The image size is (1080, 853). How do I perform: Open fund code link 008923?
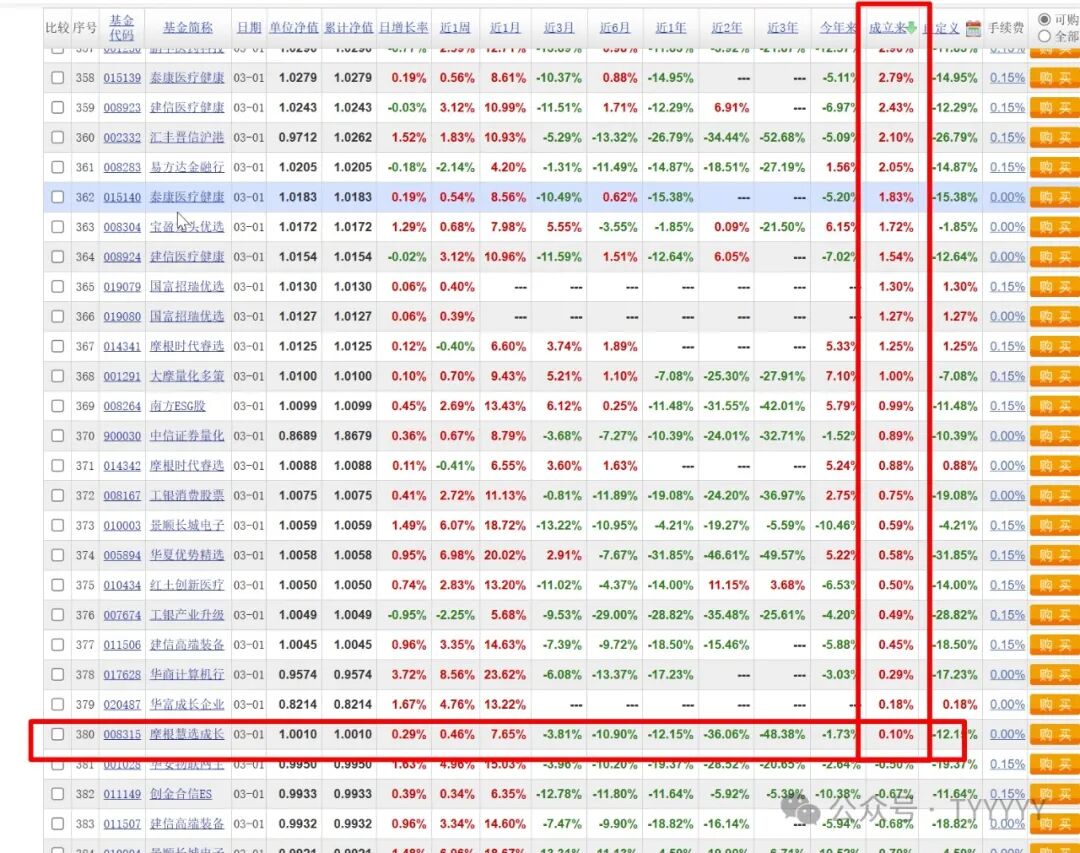(122, 107)
